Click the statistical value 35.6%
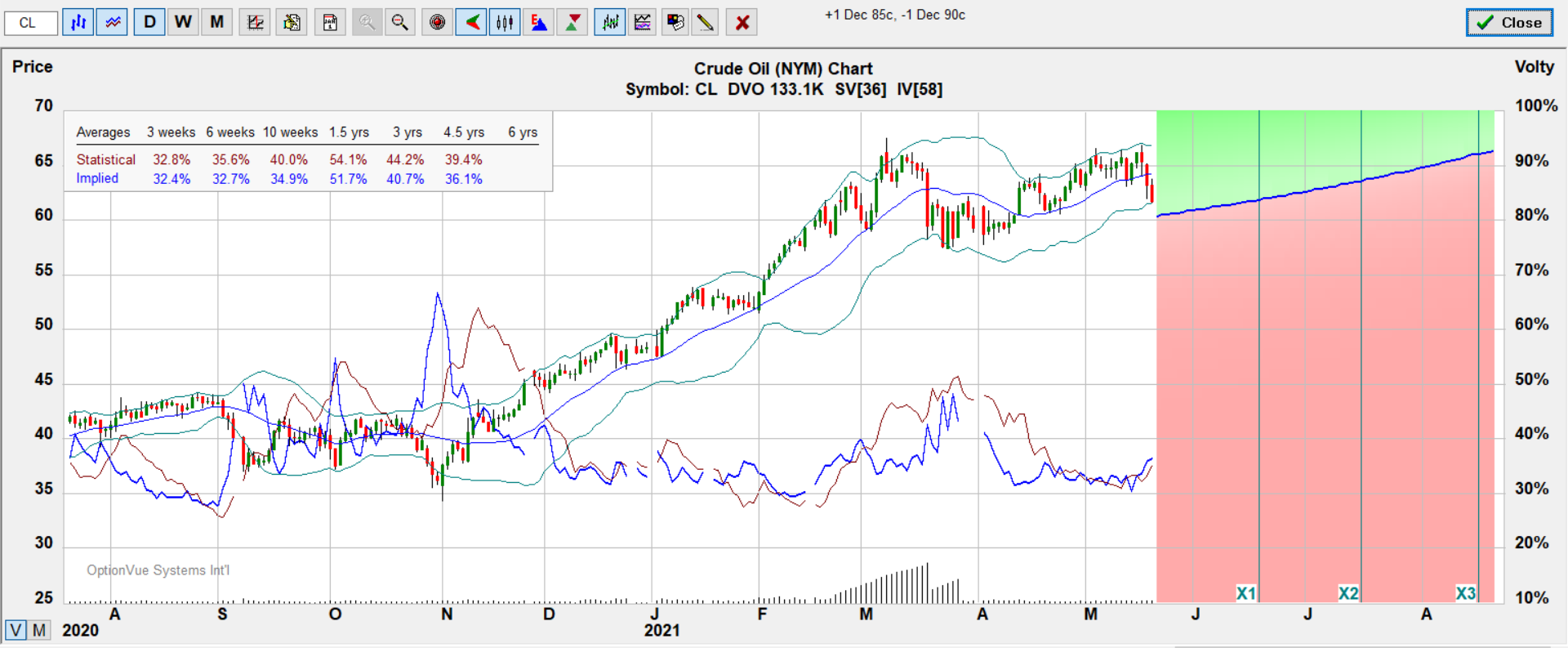The image size is (1568, 648). pyautogui.click(x=231, y=159)
